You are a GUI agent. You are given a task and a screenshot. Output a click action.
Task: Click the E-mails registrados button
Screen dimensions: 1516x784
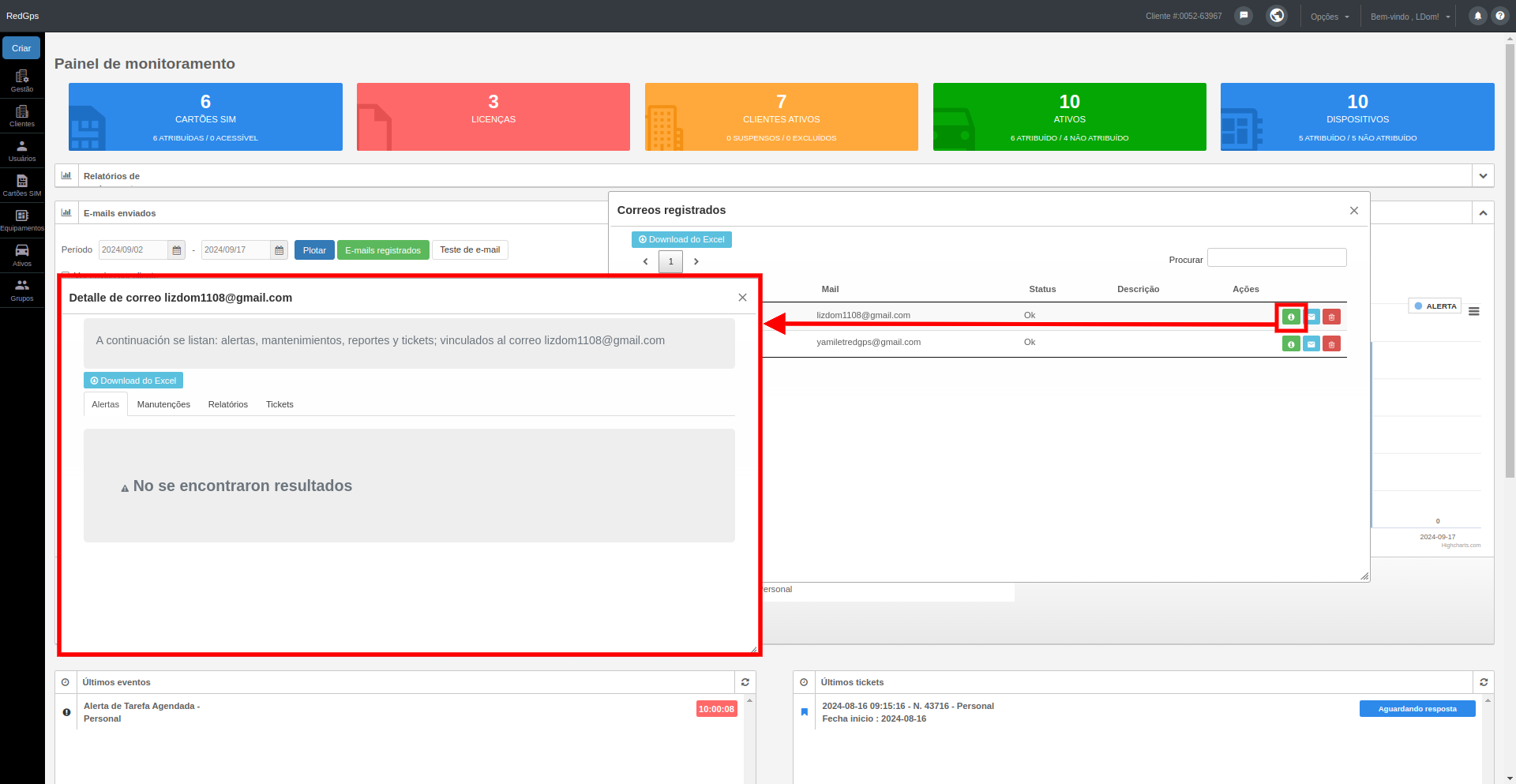(x=383, y=250)
